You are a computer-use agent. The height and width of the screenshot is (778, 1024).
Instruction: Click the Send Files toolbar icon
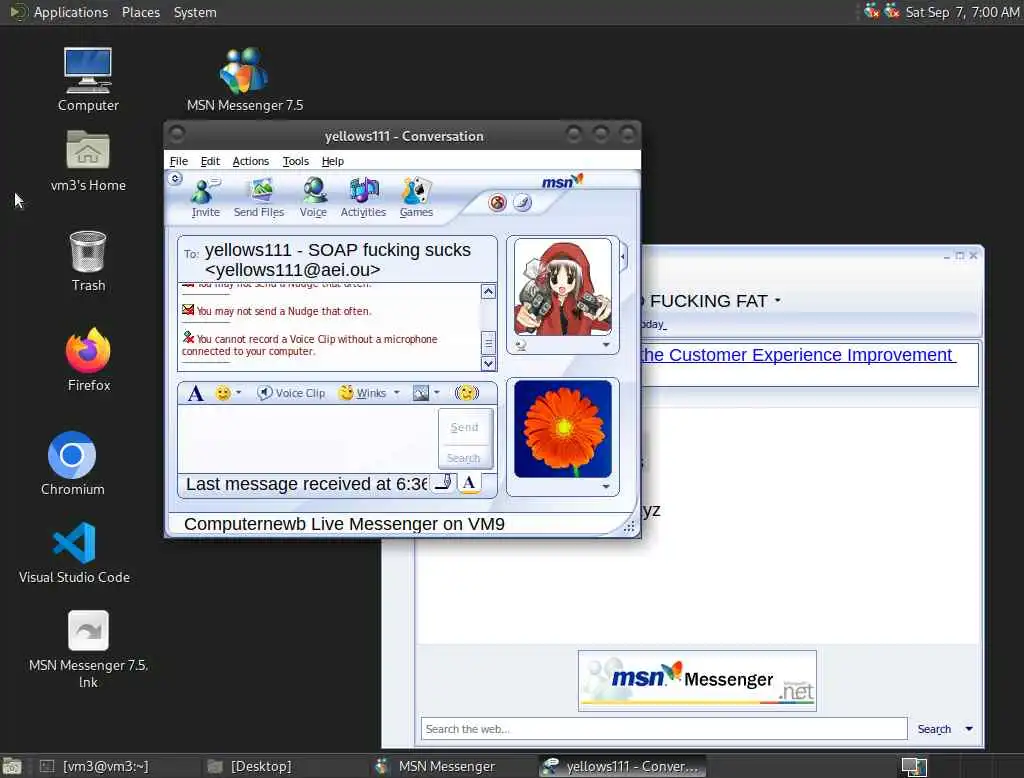259,198
